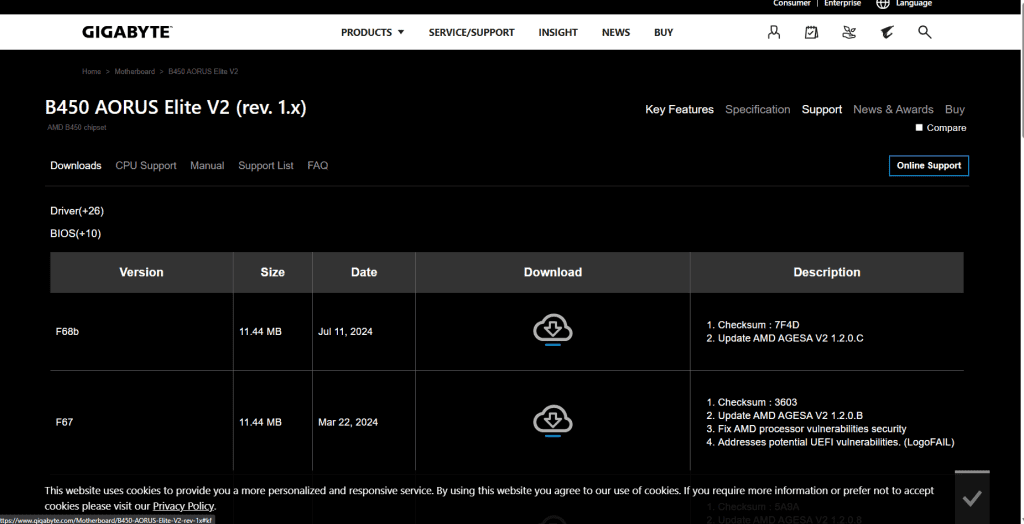Expand the Driver(+26) section
This screenshot has height=524, width=1024.
[x=77, y=211]
